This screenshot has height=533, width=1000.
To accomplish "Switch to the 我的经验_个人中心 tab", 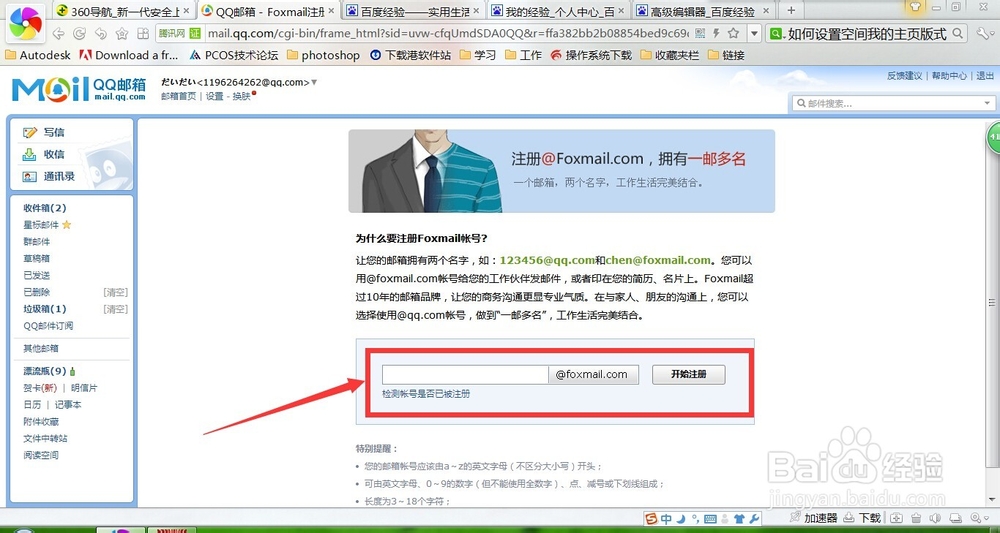I will pos(559,11).
